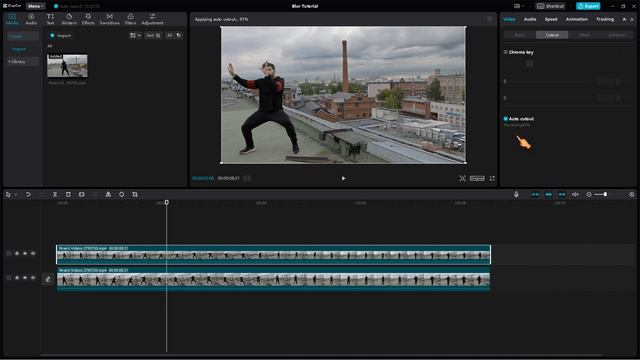This screenshot has width=640, height=360.
Task: Lock the lower main track
Action: tap(17, 278)
